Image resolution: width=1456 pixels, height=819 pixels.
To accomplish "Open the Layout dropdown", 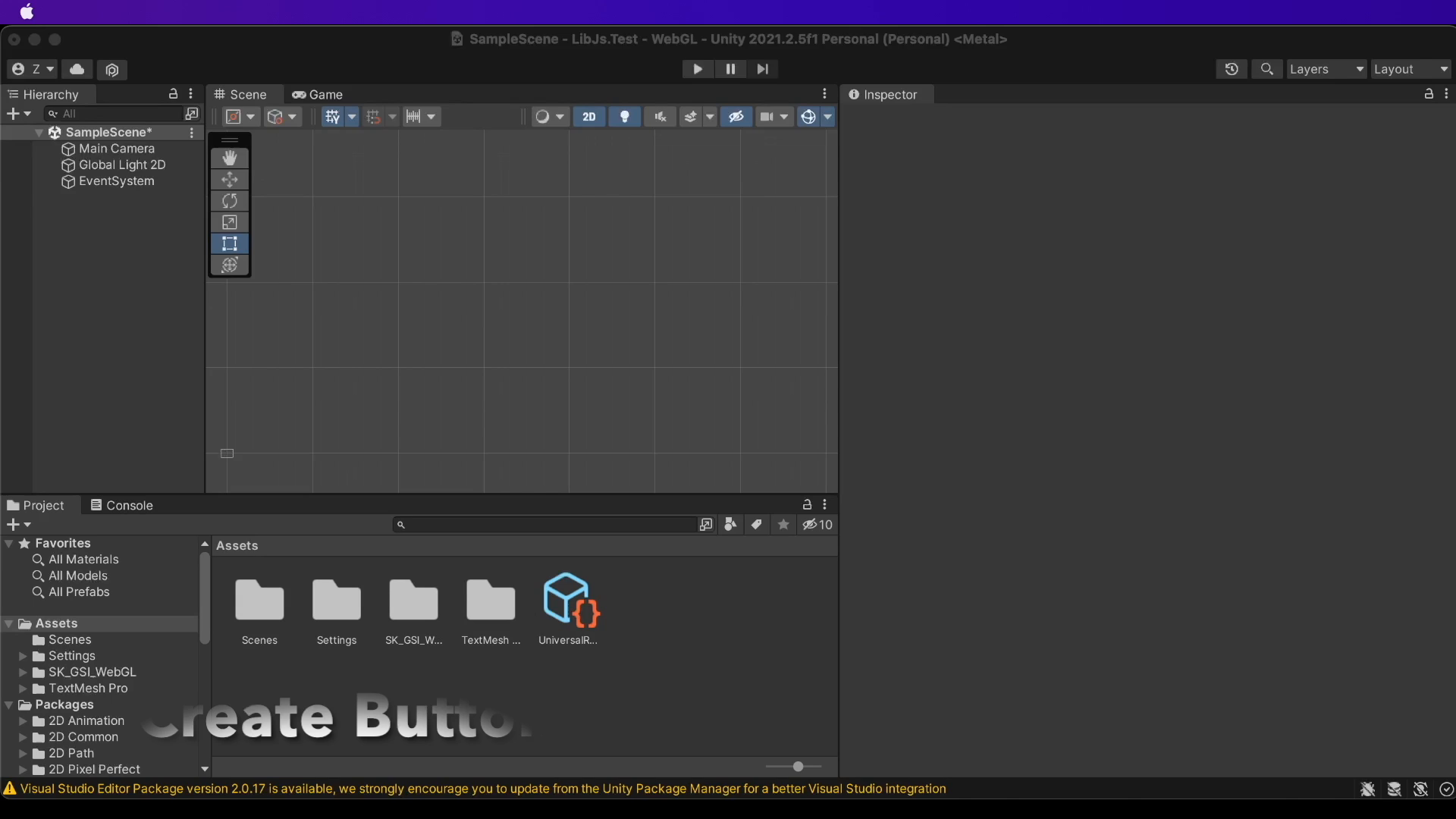I will [x=1410, y=69].
